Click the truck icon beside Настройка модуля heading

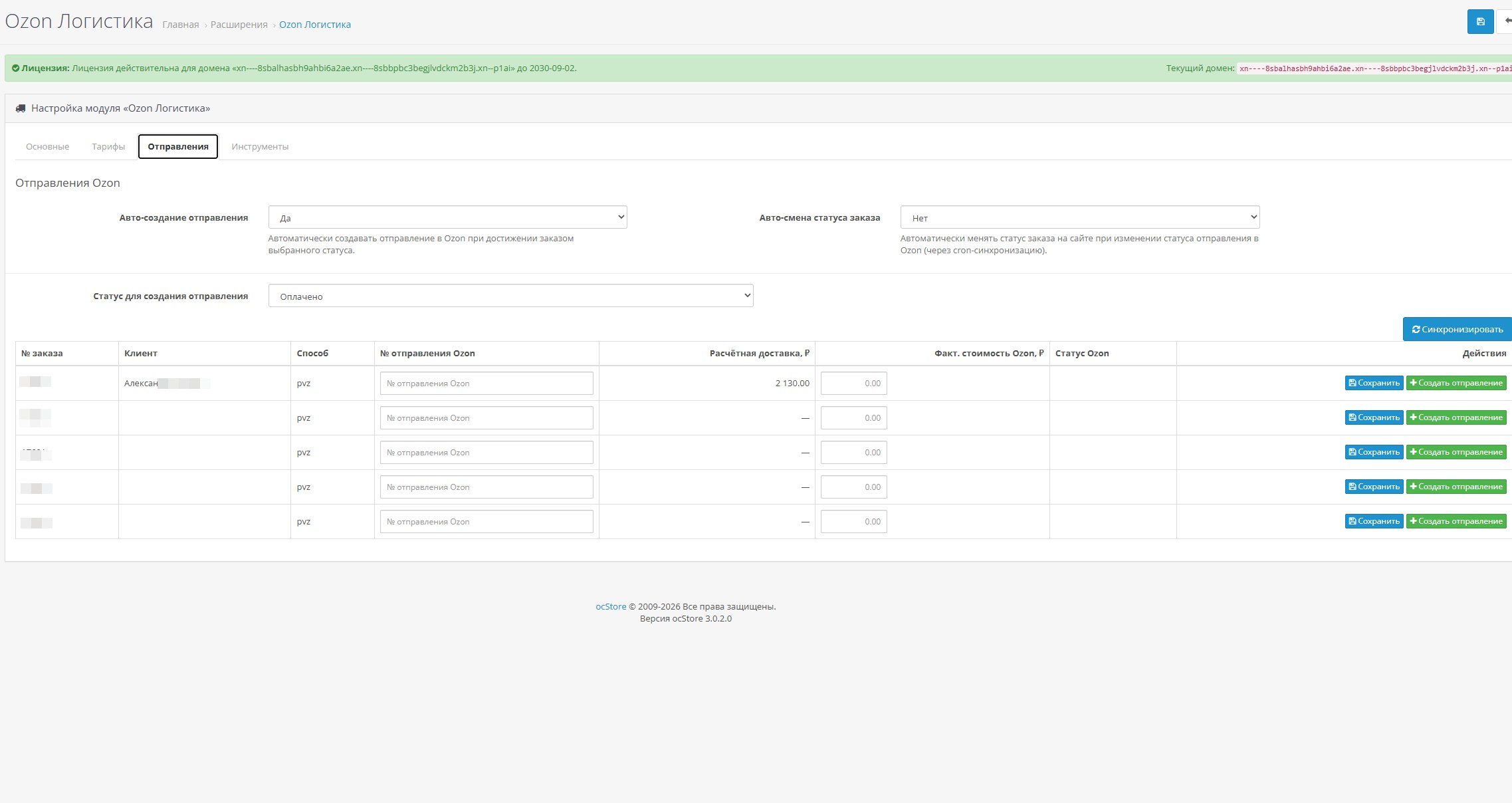[21, 108]
